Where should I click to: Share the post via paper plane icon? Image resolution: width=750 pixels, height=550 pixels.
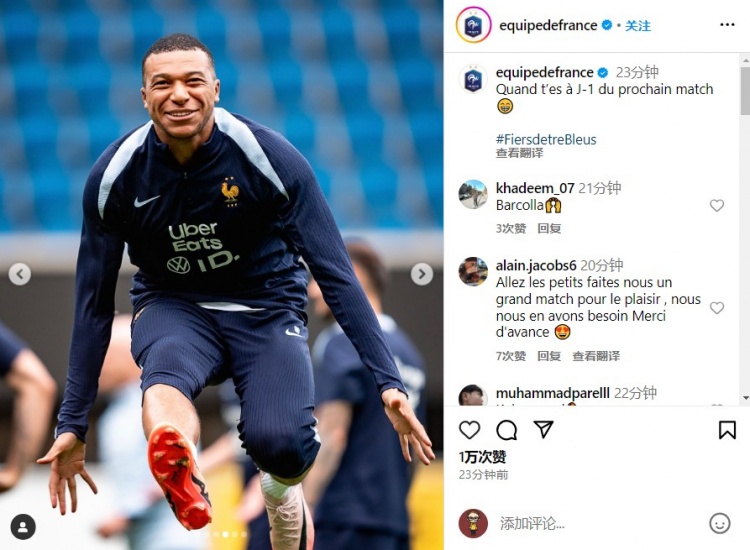point(543,429)
